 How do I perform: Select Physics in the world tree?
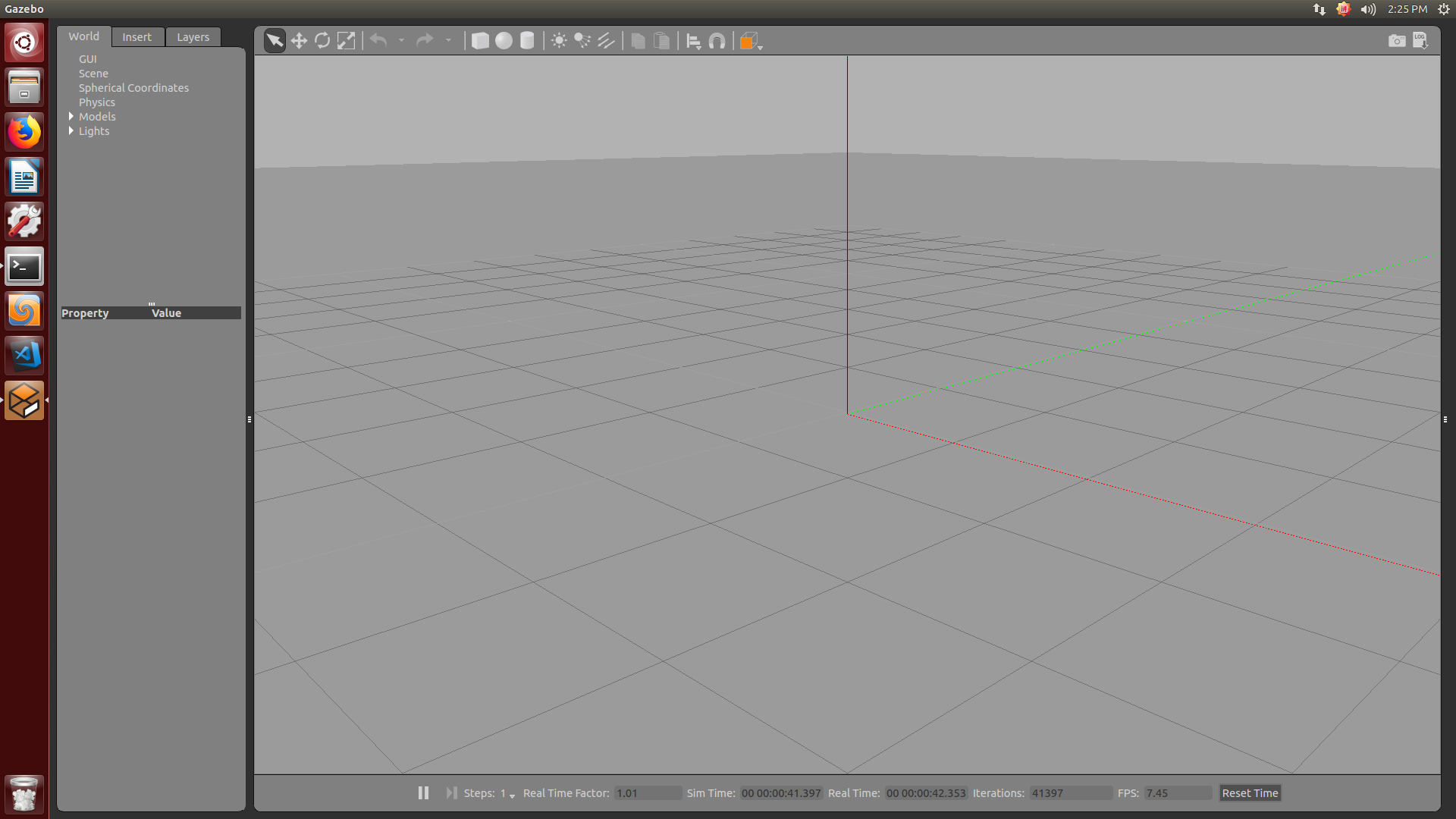[x=97, y=102]
